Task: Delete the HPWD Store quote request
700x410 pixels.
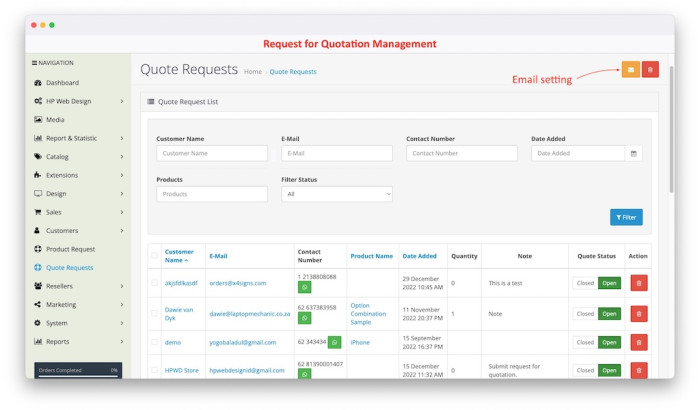Action: (x=639, y=370)
